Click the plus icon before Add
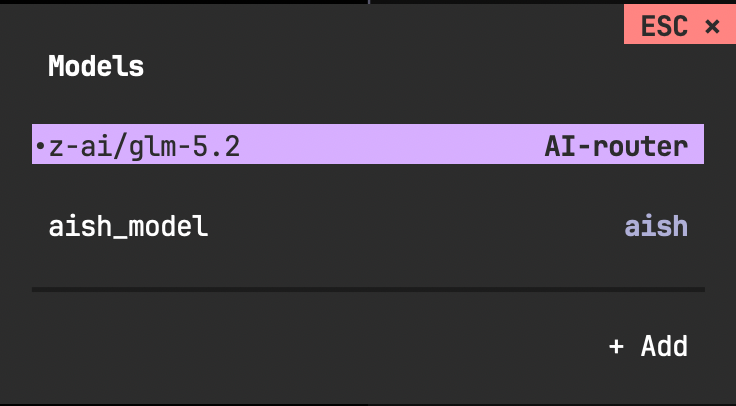This screenshot has width=736, height=406. (x=616, y=347)
